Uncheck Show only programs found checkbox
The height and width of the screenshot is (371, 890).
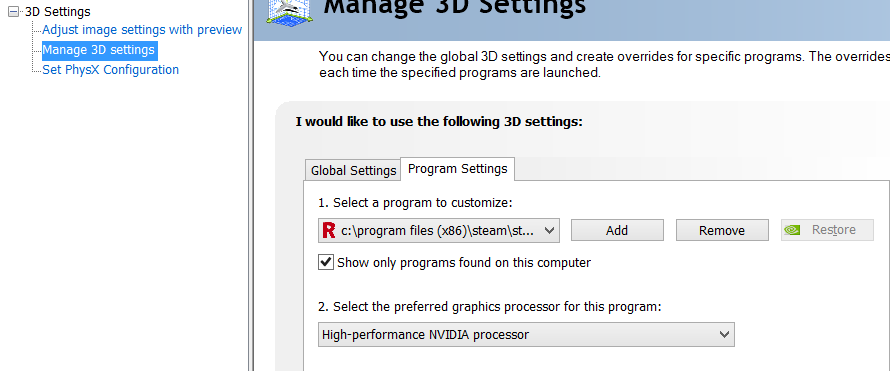pos(326,262)
